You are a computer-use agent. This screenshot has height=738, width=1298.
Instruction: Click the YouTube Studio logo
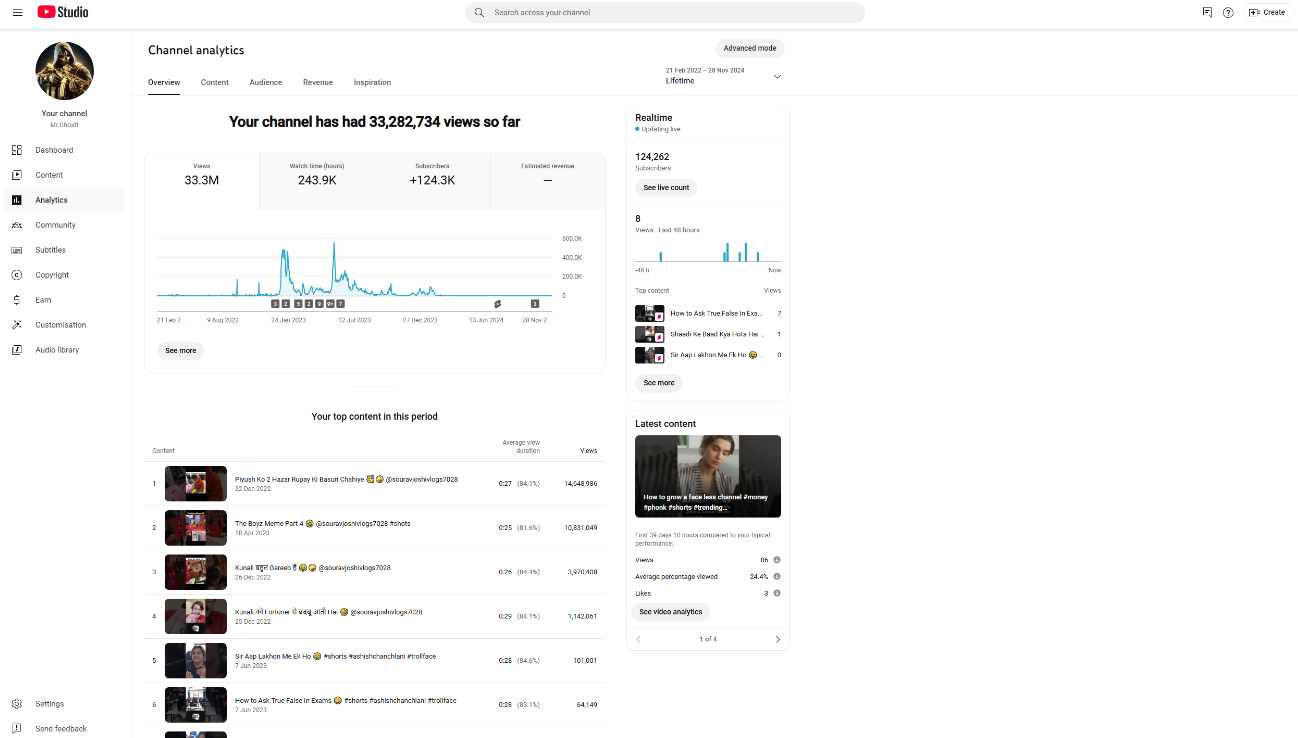[63, 12]
